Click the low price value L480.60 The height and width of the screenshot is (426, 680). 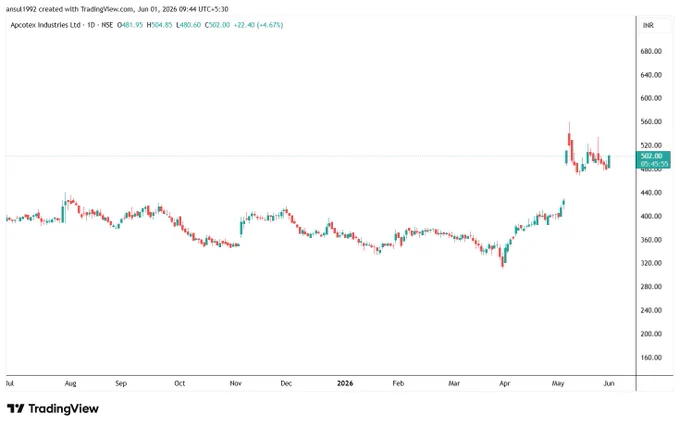click(x=189, y=25)
